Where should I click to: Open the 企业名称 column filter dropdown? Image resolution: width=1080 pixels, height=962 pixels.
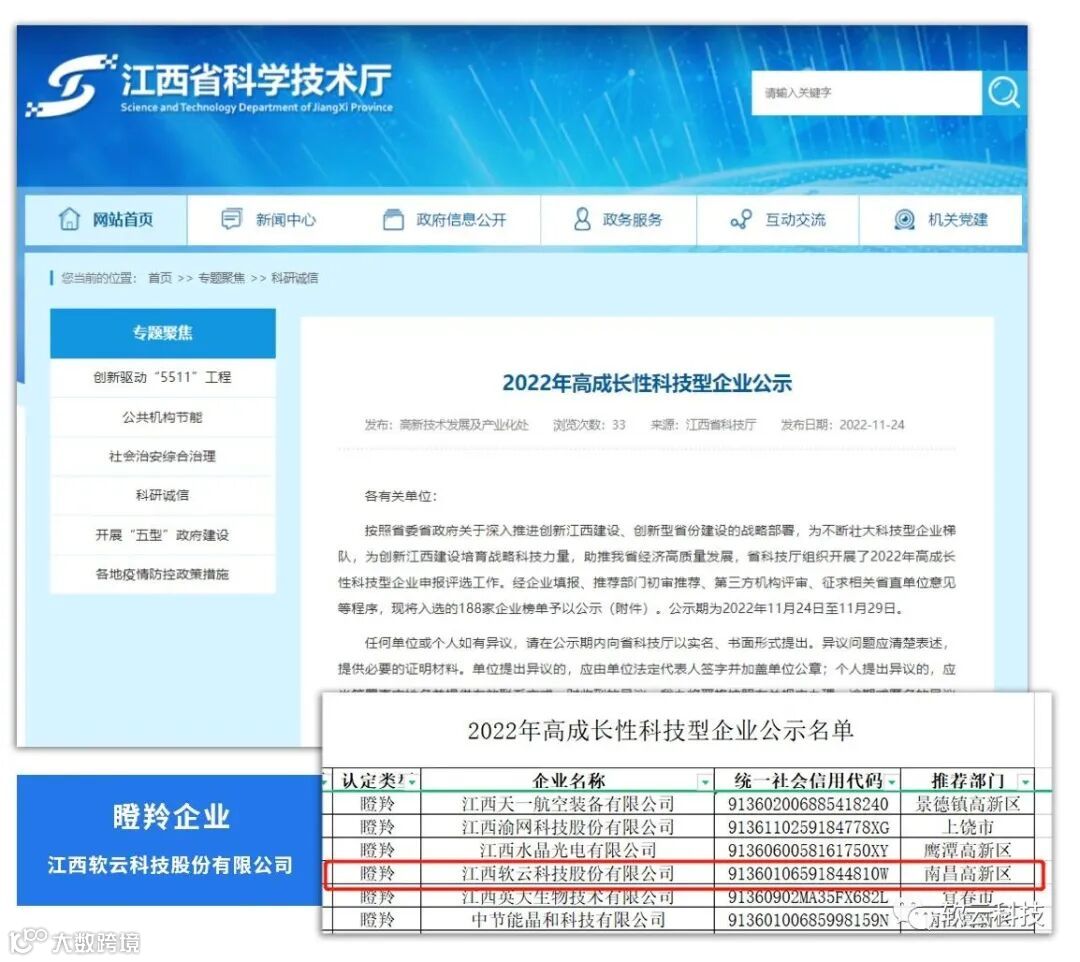704,782
